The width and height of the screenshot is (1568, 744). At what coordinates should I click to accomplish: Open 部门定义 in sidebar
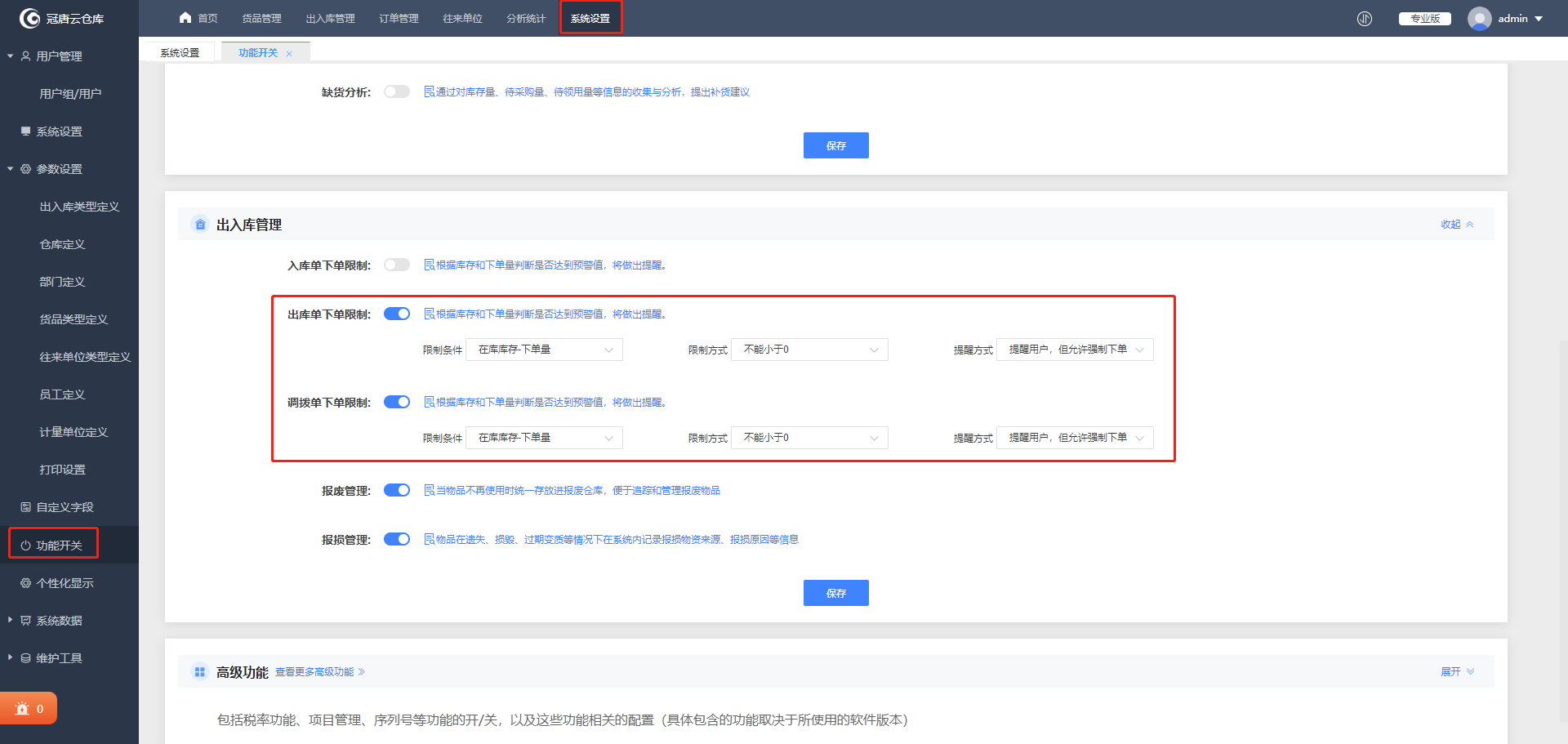point(62,282)
